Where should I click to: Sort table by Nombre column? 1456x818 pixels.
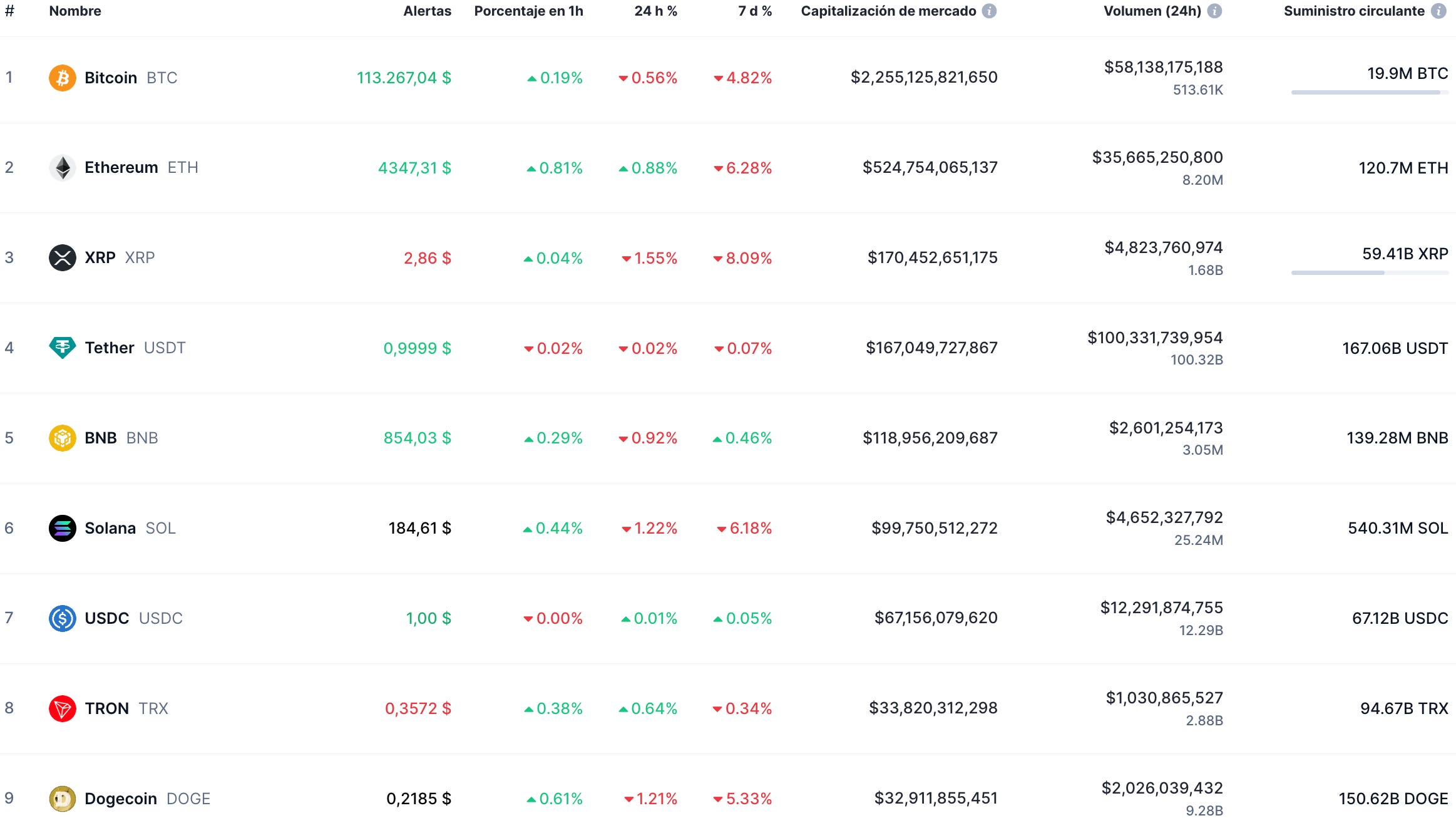tap(75, 11)
